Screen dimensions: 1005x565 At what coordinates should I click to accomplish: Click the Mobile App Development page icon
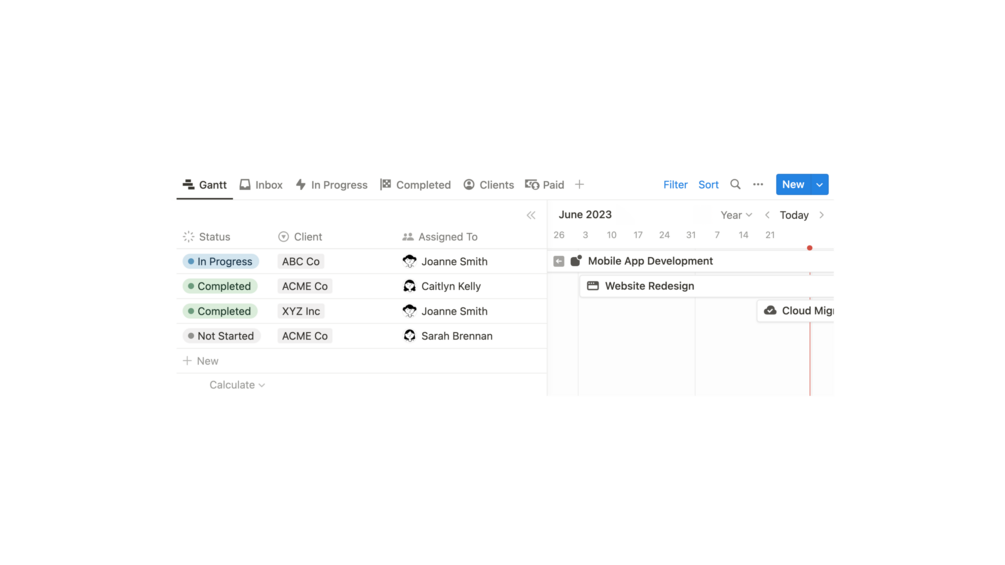[576, 261]
